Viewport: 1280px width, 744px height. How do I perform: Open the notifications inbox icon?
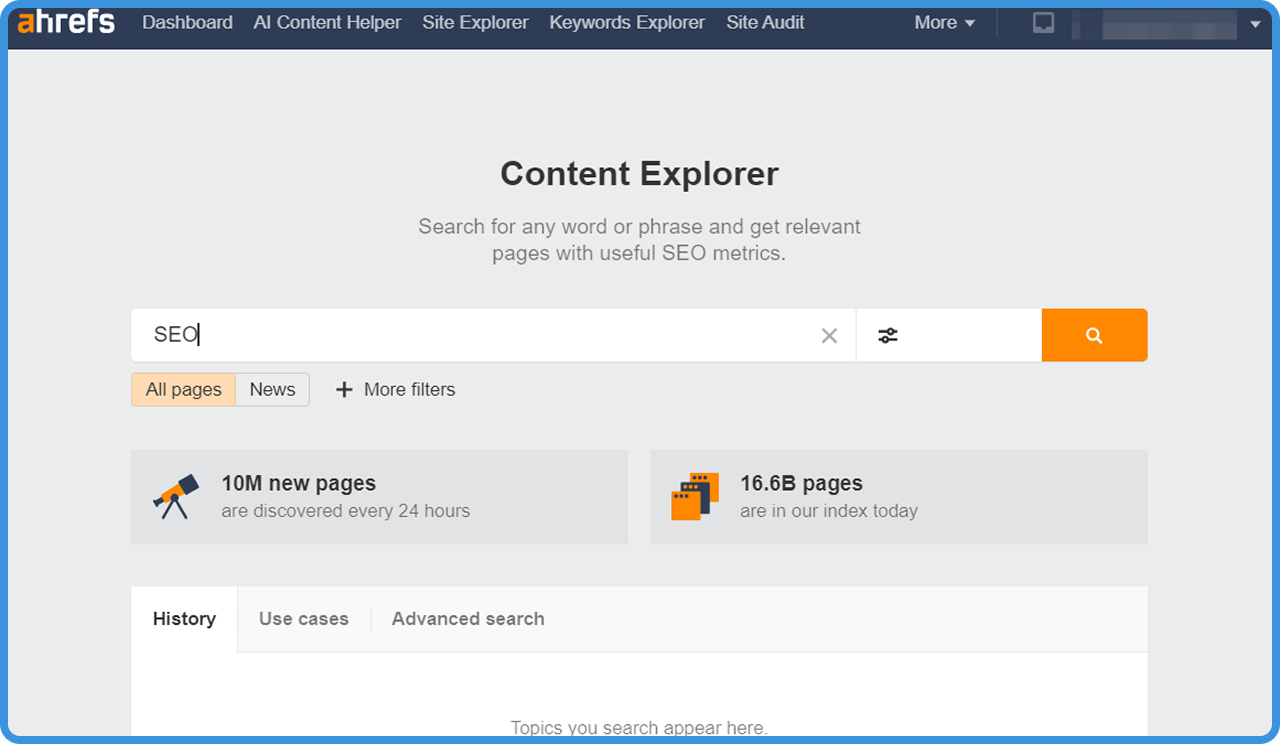(x=1043, y=23)
